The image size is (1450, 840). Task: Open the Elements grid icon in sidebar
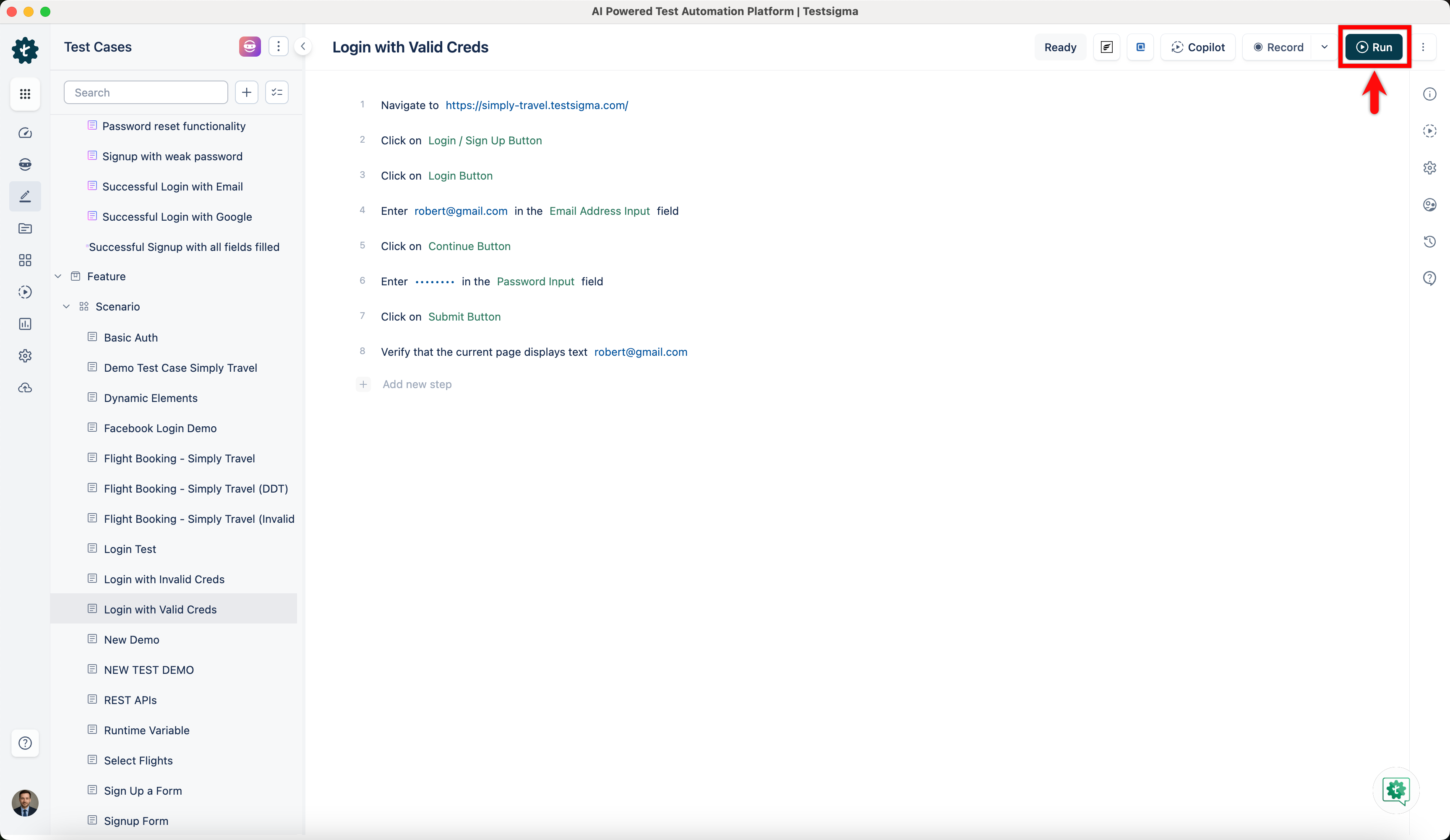25,260
